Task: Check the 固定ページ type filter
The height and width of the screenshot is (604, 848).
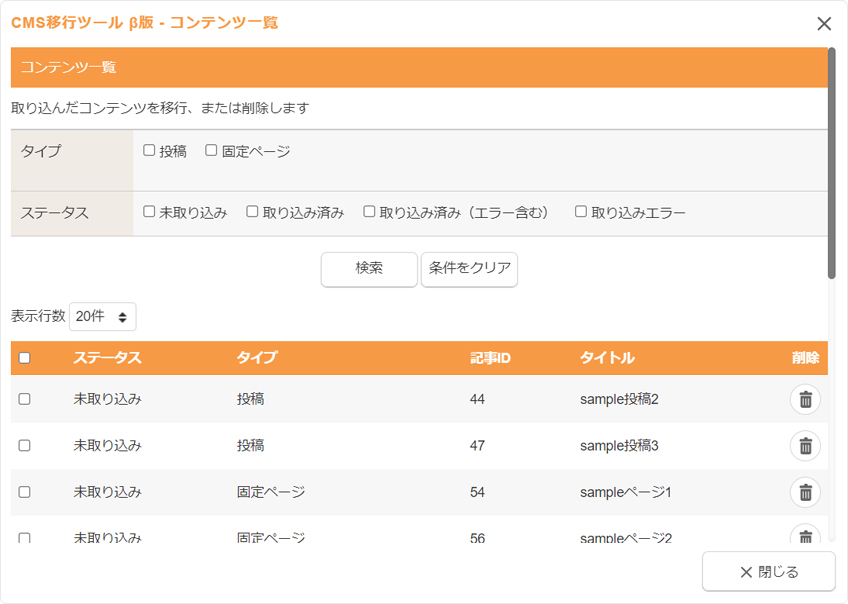Action: 211,151
